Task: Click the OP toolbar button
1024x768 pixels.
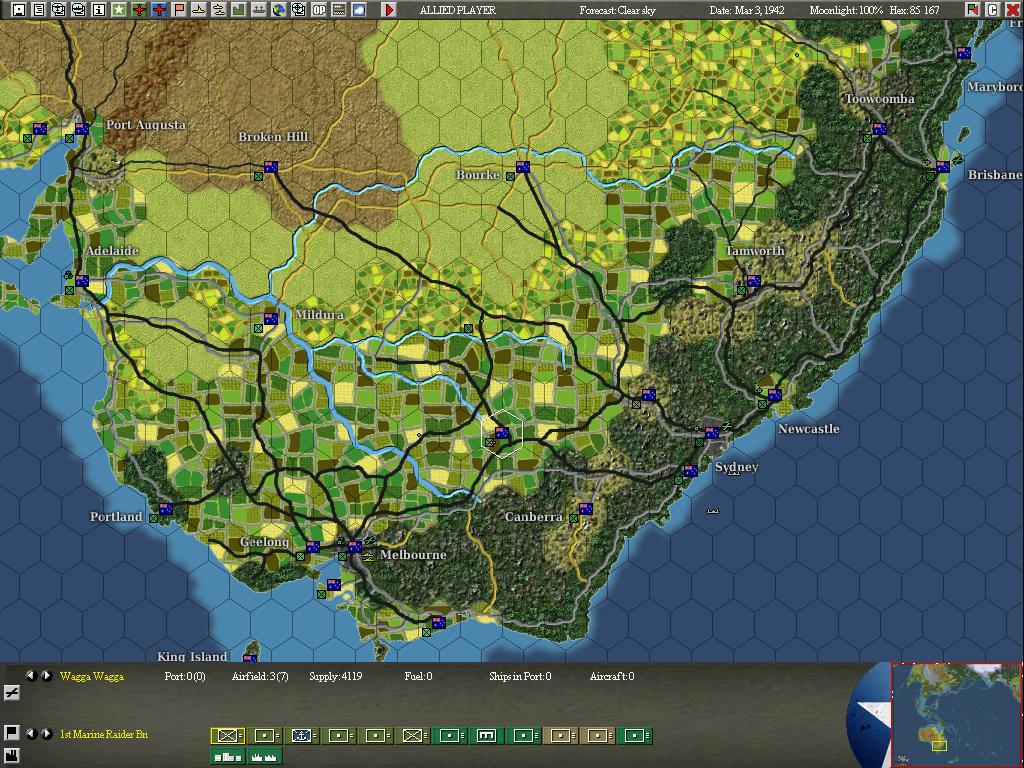Action: pos(319,10)
